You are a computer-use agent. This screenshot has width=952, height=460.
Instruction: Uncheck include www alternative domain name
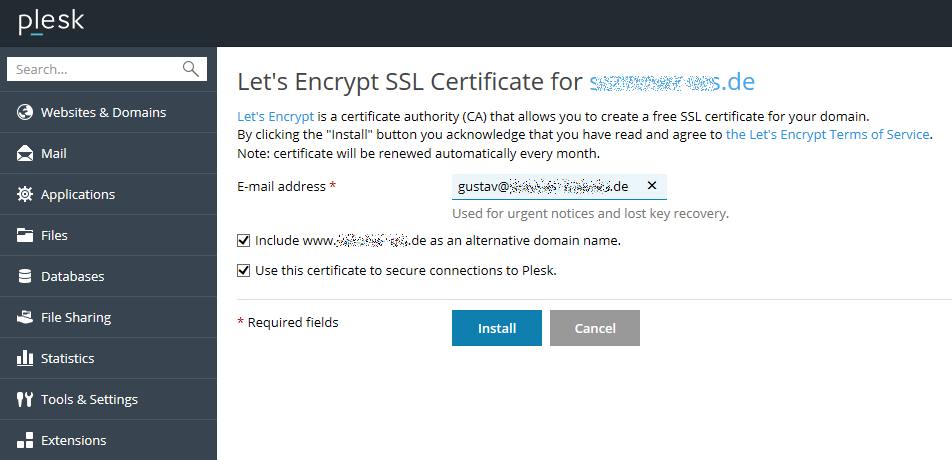[x=243, y=240]
